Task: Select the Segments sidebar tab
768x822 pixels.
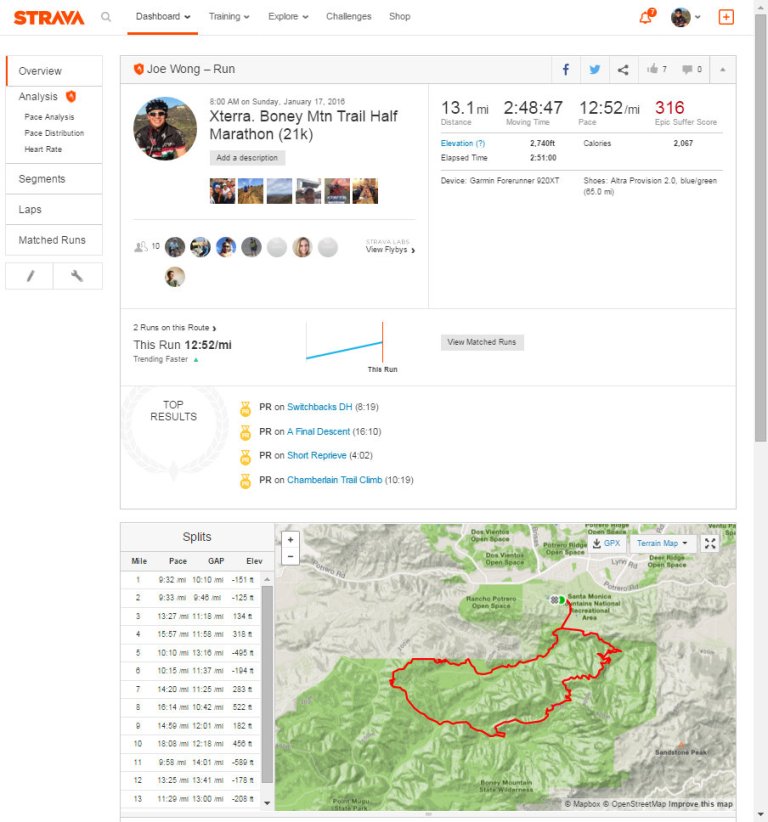Action: [x=42, y=179]
